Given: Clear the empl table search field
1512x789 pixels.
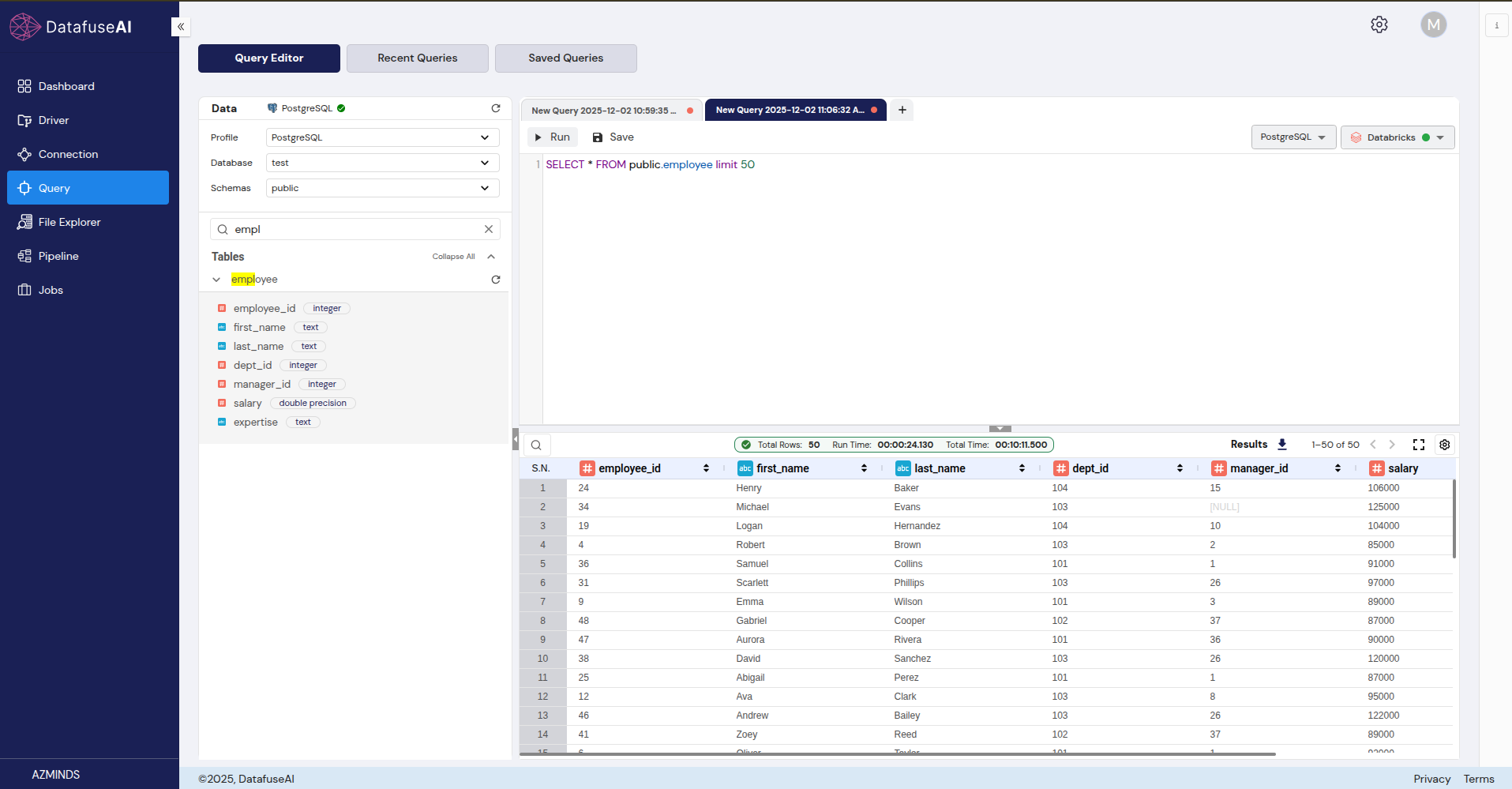Looking at the screenshot, I should pos(489,229).
